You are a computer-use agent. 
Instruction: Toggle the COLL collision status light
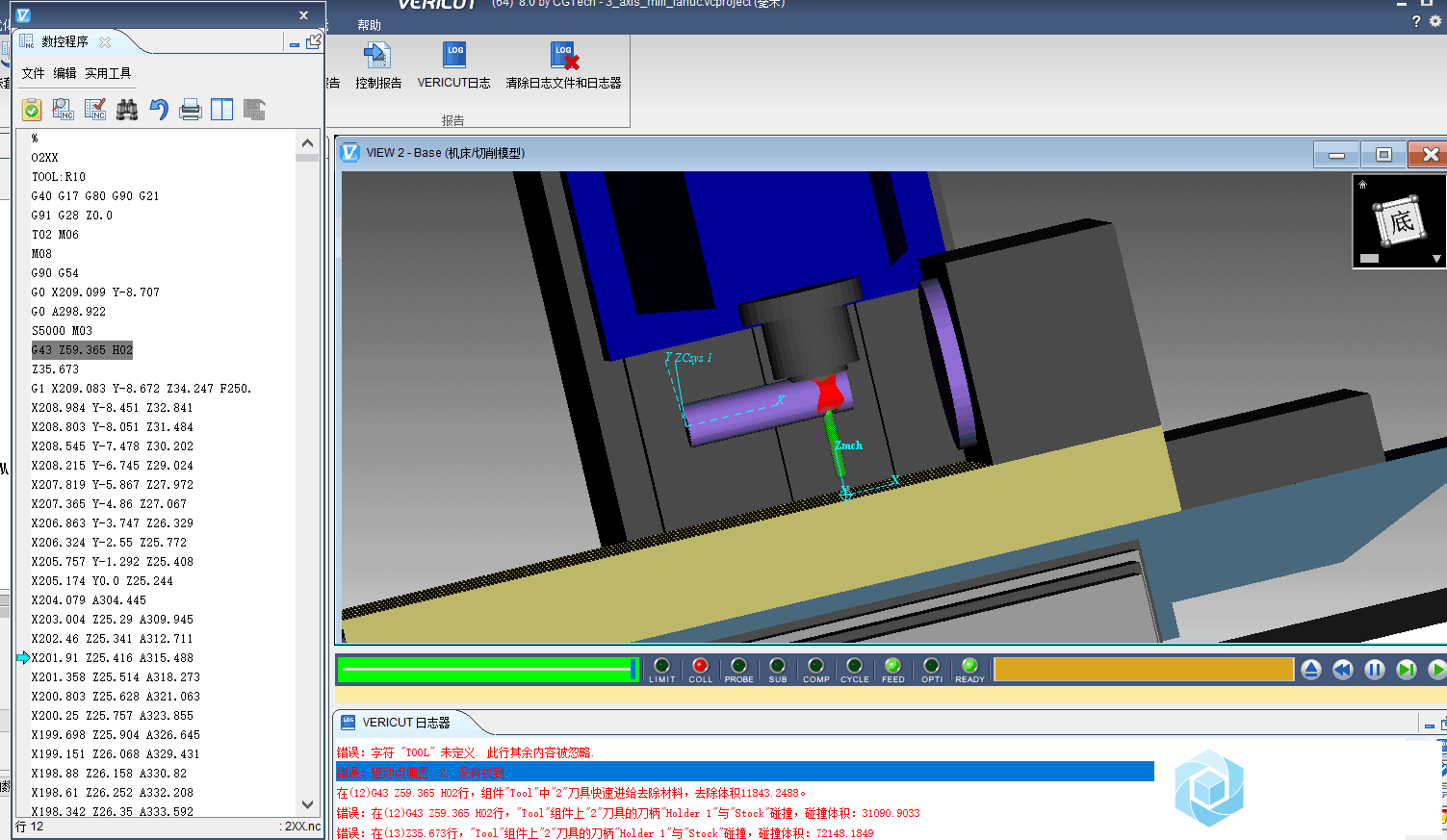coord(701,666)
